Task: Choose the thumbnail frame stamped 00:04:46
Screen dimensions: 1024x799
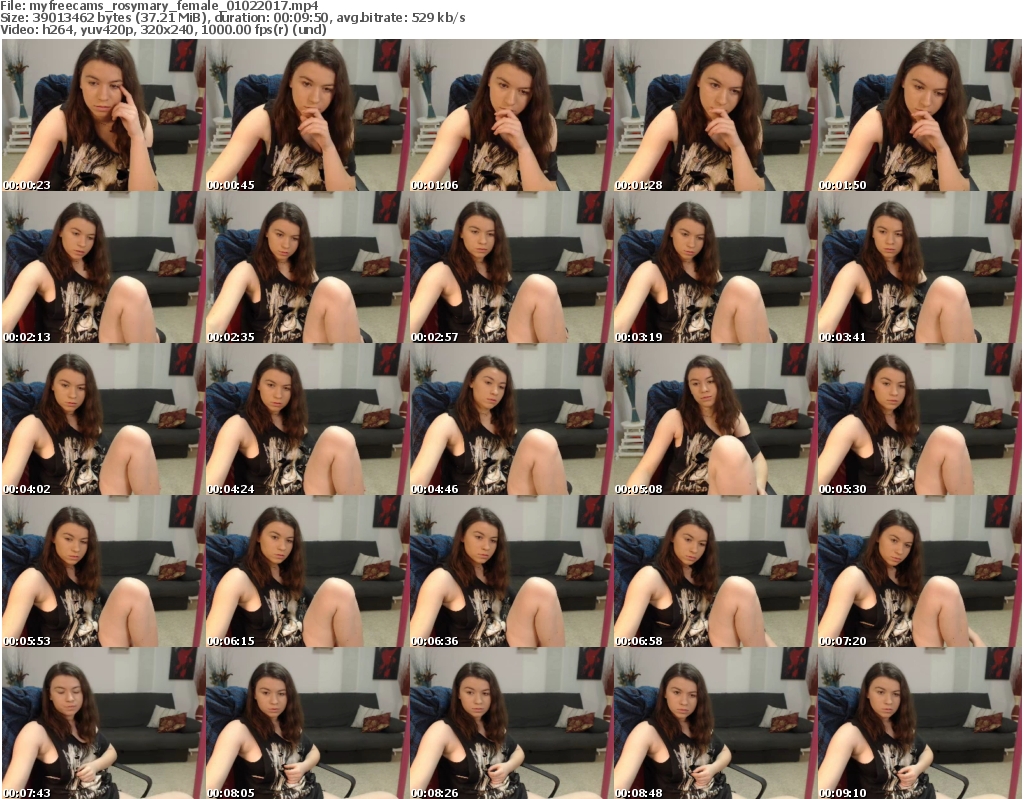Action: [511, 419]
